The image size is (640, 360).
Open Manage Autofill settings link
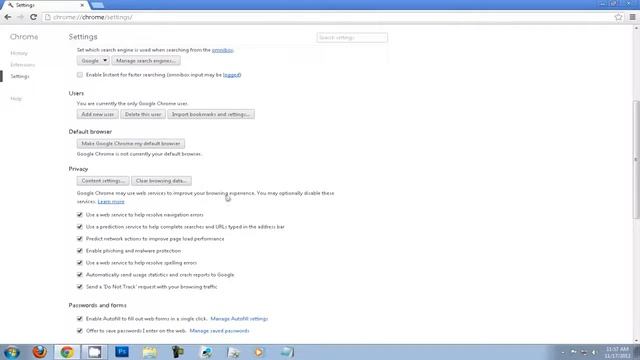[239, 319]
